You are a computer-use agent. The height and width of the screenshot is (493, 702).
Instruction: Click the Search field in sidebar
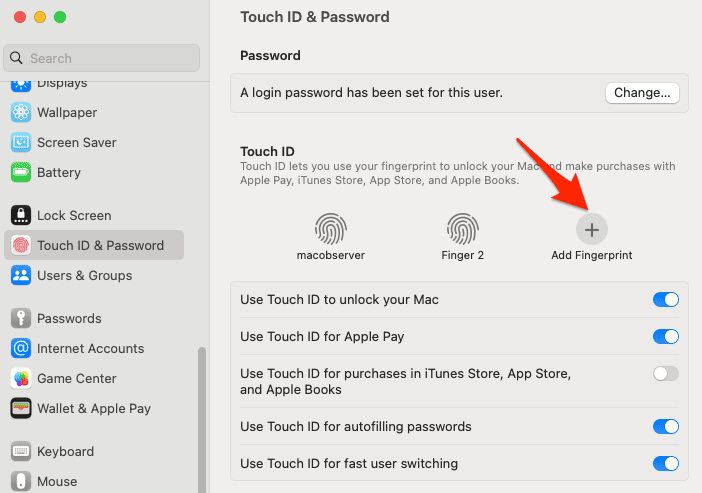100,58
